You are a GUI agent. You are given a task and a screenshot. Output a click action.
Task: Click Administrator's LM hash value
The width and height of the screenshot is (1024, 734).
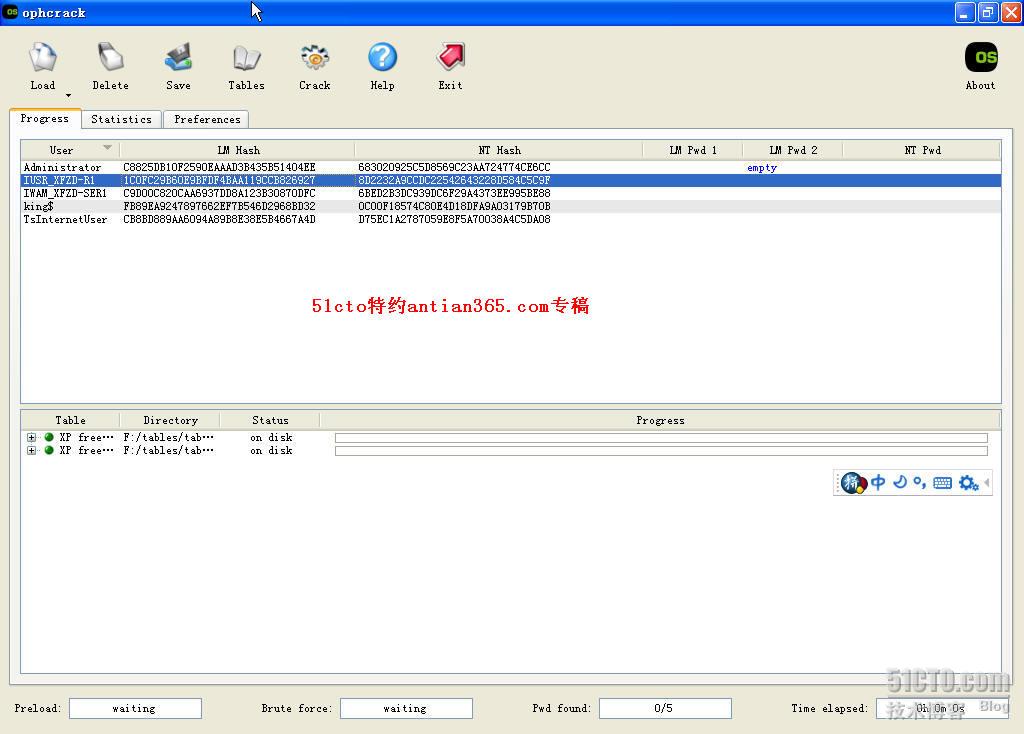(219, 167)
